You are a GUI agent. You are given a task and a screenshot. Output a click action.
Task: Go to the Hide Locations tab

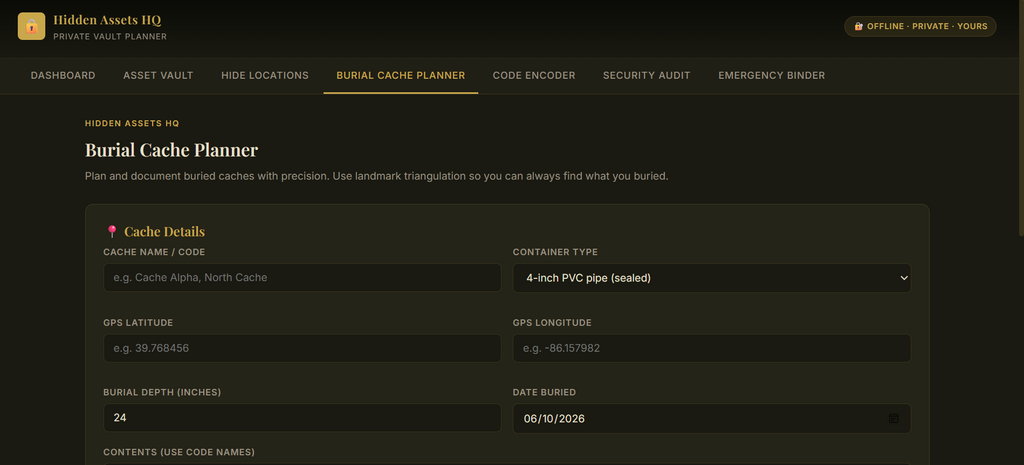tap(265, 76)
